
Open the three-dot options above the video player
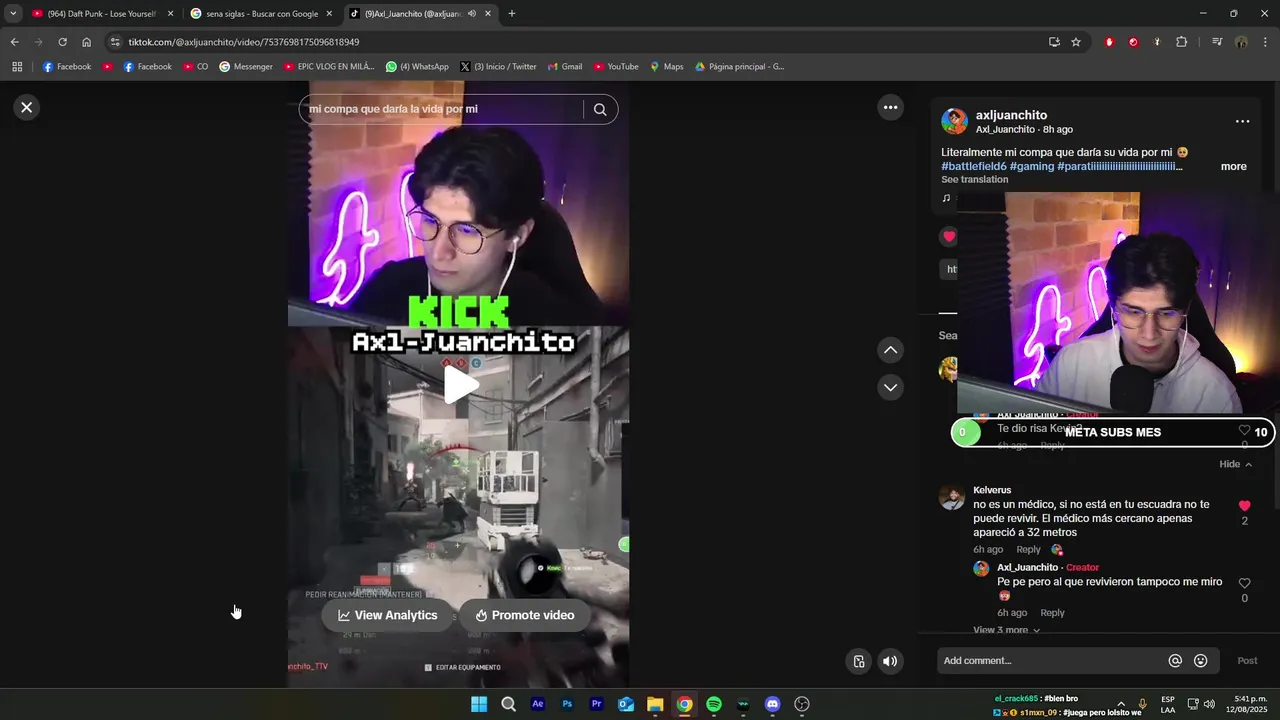(890, 107)
